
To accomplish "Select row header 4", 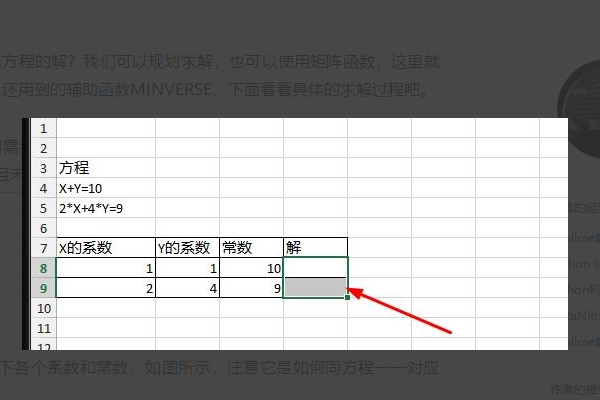I will [x=44, y=188].
